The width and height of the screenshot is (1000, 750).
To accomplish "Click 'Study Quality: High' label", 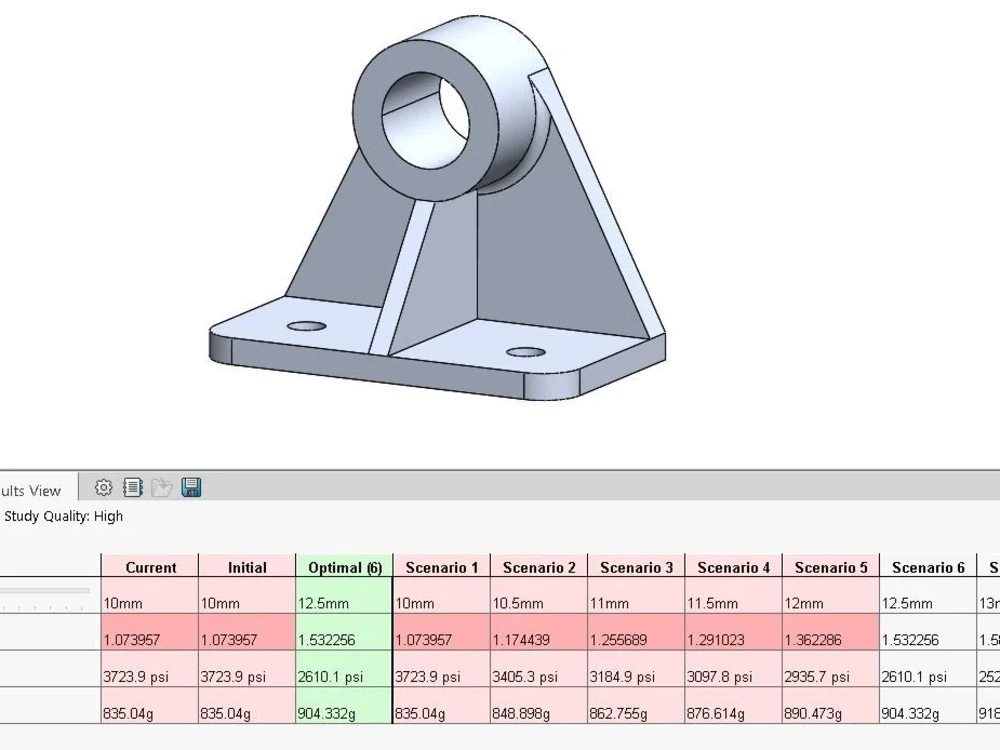I will coord(63,517).
